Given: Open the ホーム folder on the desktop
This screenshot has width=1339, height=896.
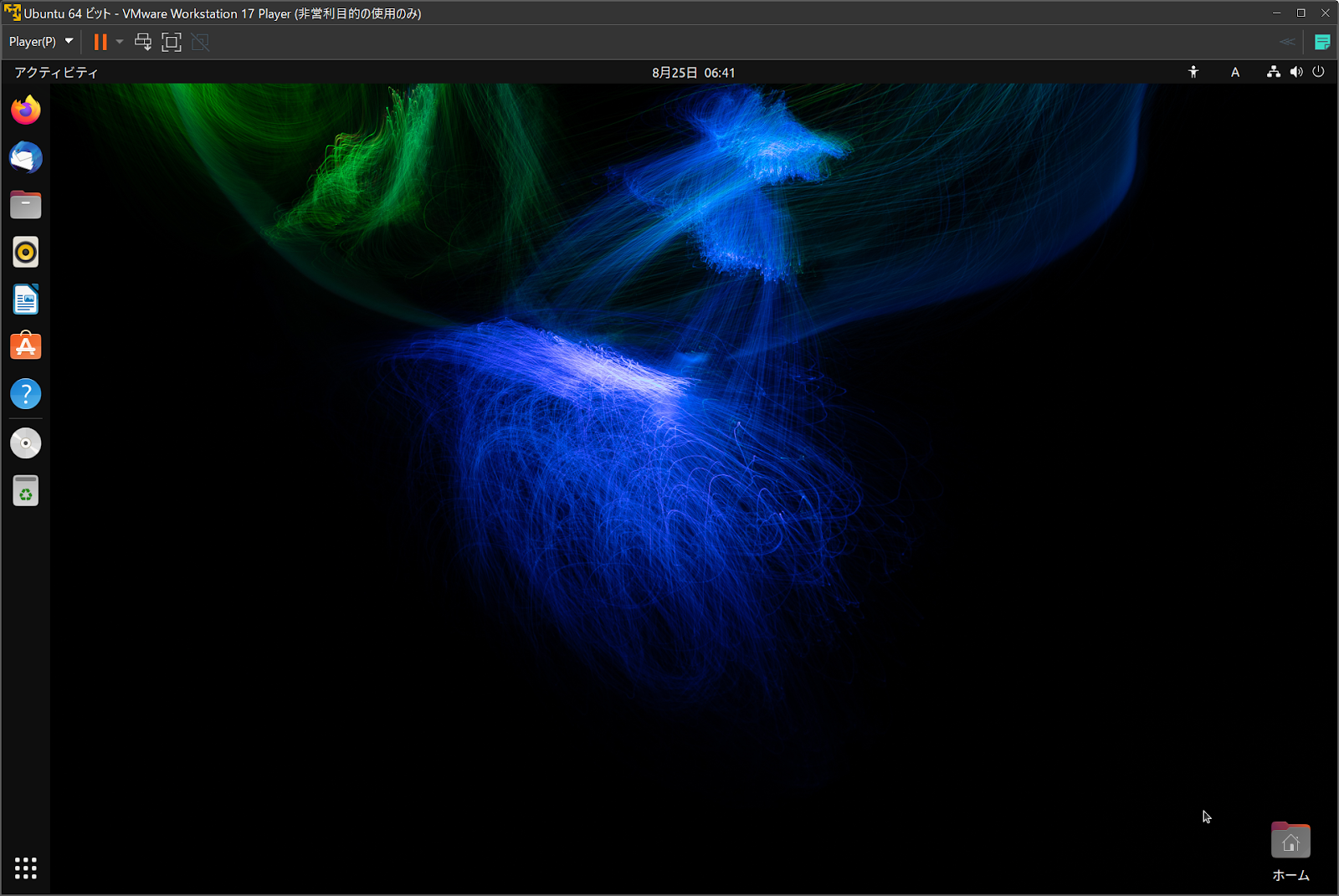Looking at the screenshot, I should pos(1290,852).
